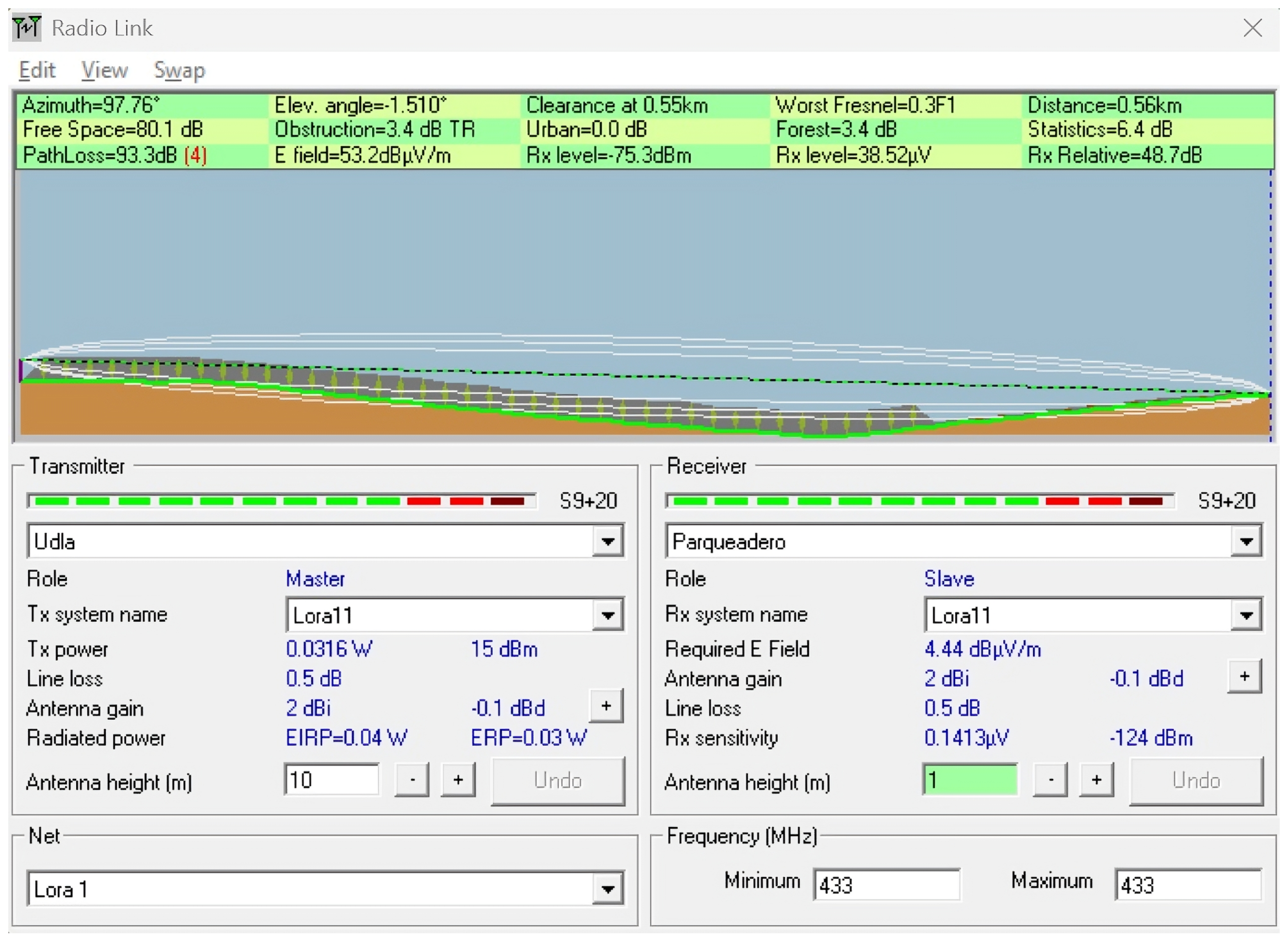1288x942 pixels.
Task: Expand the Parqueadero receiver site dropdown
Action: pyautogui.click(x=1245, y=540)
